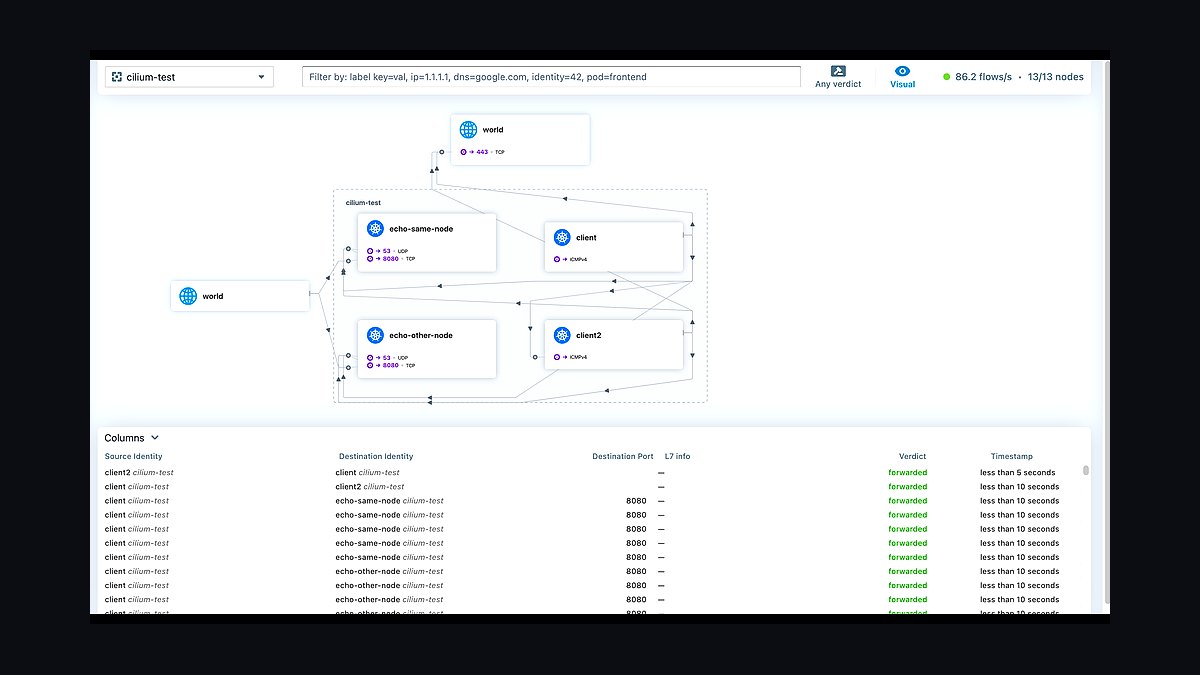1200x675 pixels.
Task: Expand the Columns chevron
Action: coord(155,438)
